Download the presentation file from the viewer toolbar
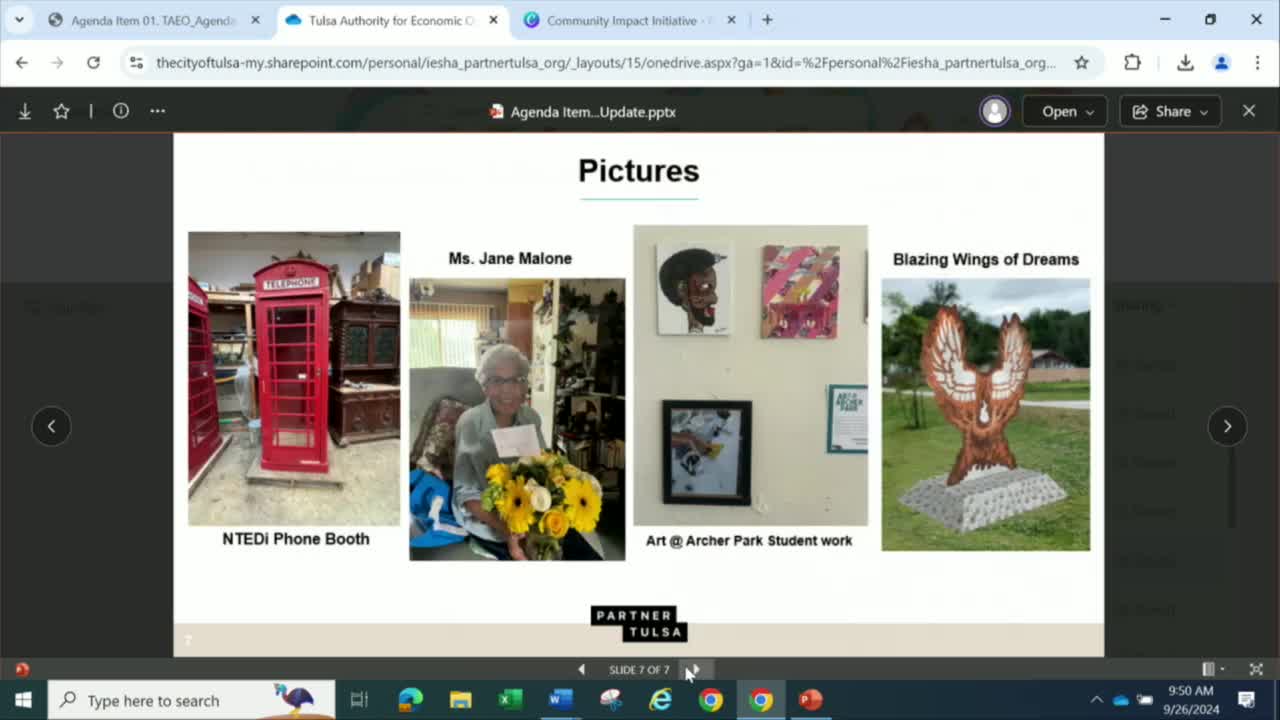This screenshot has width=1280, height=720. coord(25,111)
